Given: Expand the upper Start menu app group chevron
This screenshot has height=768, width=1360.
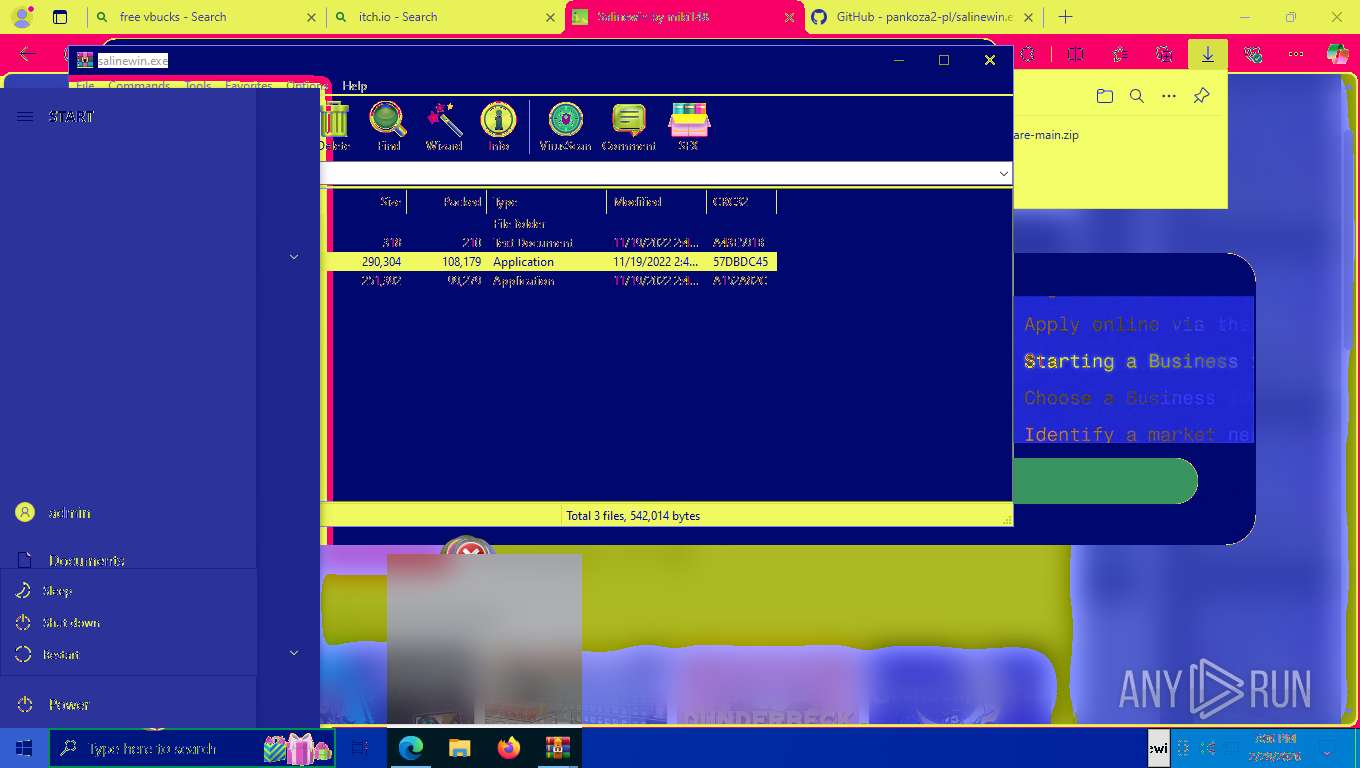Looking at the screenshot, I should point(294,257).
